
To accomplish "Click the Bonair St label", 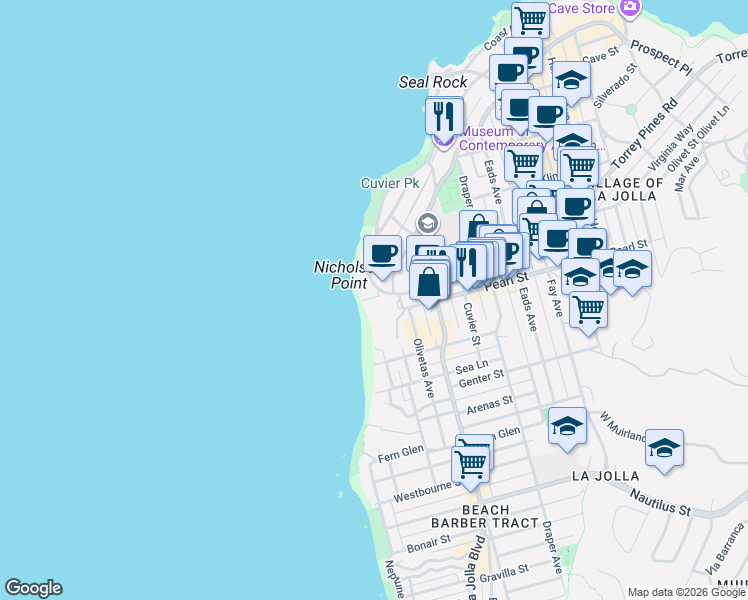I will [429, 544].
